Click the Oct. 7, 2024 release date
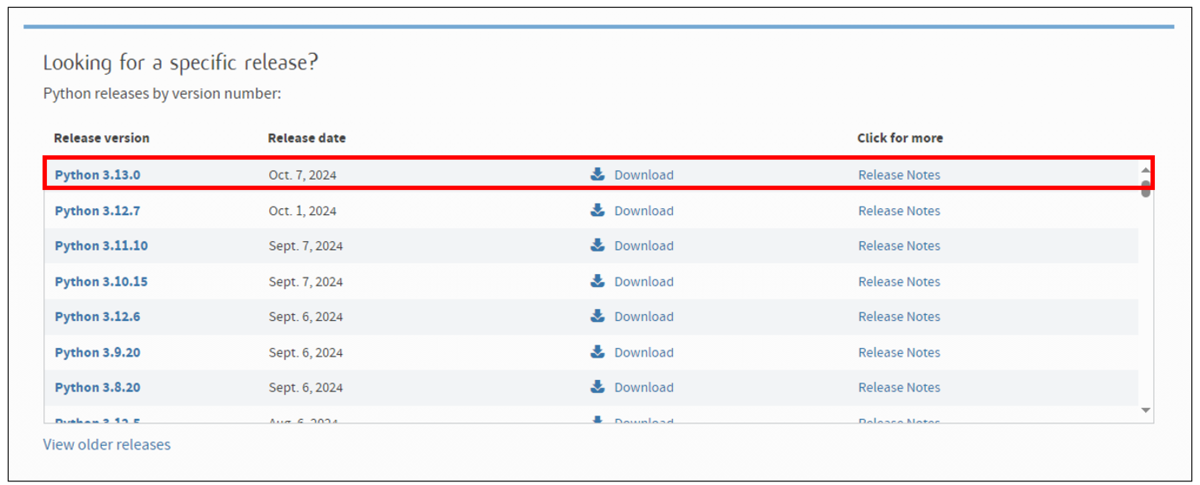 (303, 175)
